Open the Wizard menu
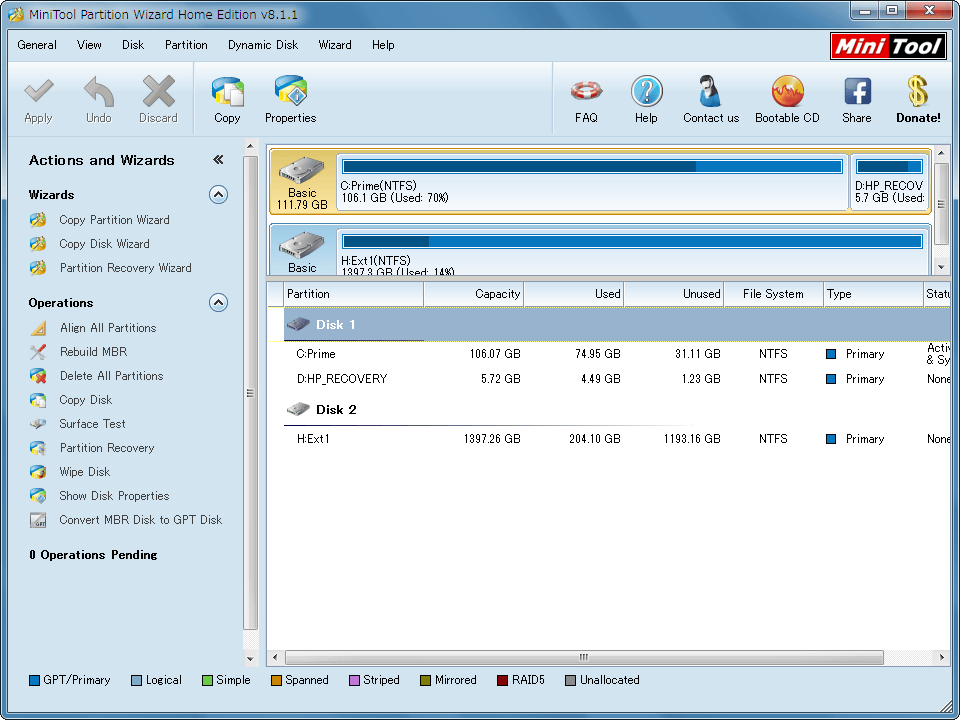The height and width of the screenshot is (720, 960). 335,45
